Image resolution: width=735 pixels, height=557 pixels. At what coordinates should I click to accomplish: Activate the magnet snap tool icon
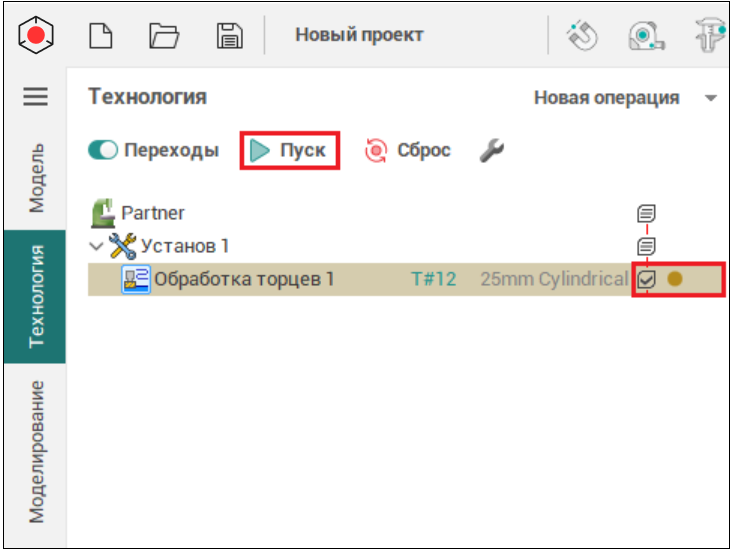click(x=582, y=36)
